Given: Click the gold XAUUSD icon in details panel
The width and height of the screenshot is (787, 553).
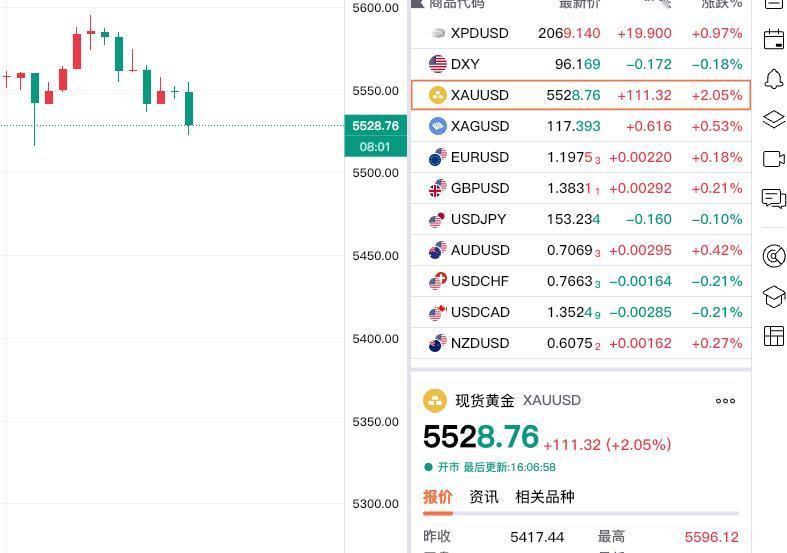Looking at the screenshot, I should (435, 400).
